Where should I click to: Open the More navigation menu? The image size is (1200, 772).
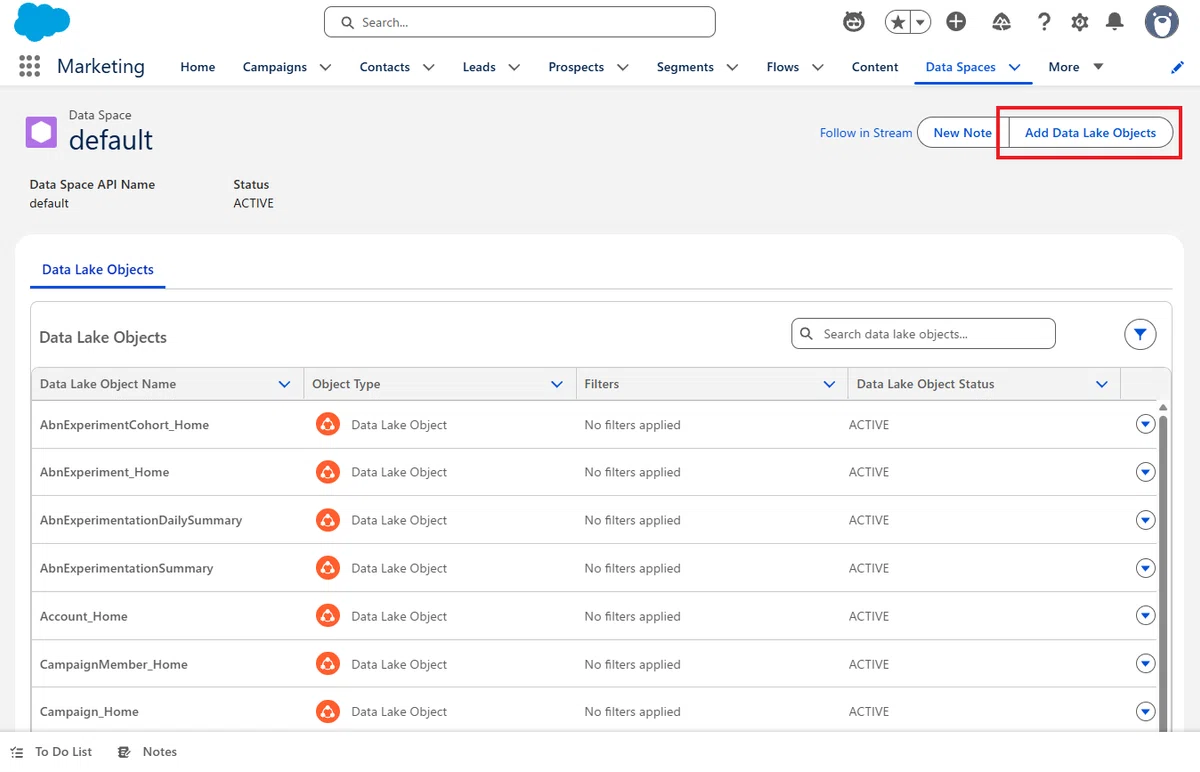1076,67
